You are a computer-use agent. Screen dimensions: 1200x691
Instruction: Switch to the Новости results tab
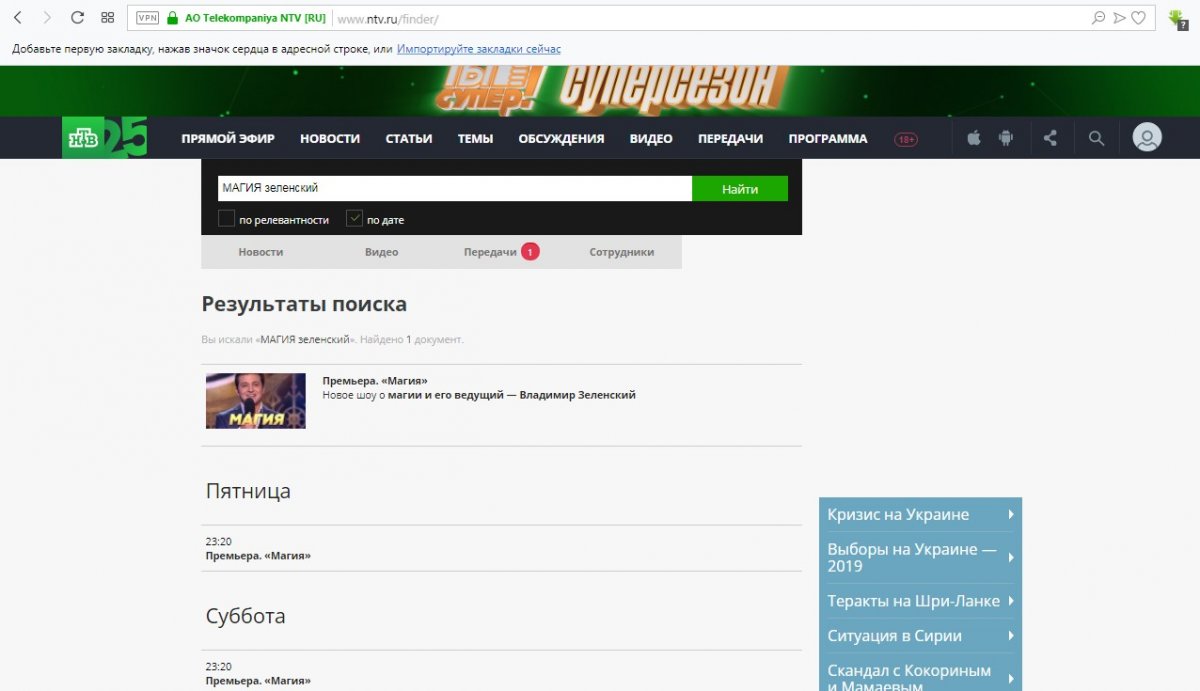click(261, 252)
